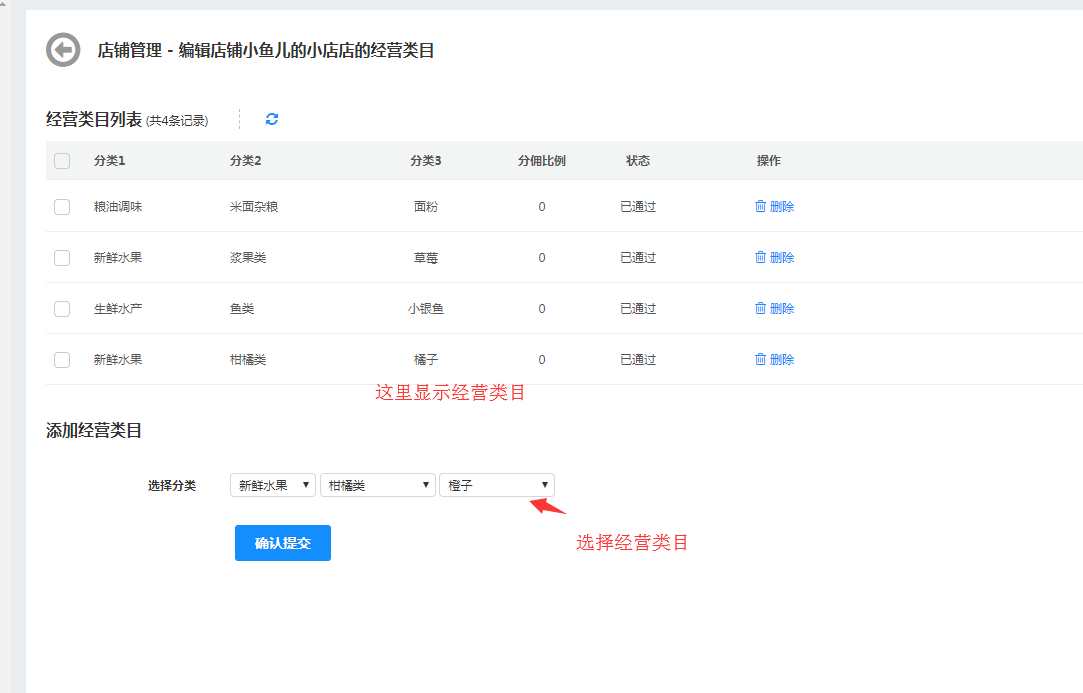Click trash icon for 草莓 row

click(x=760, y=257)
